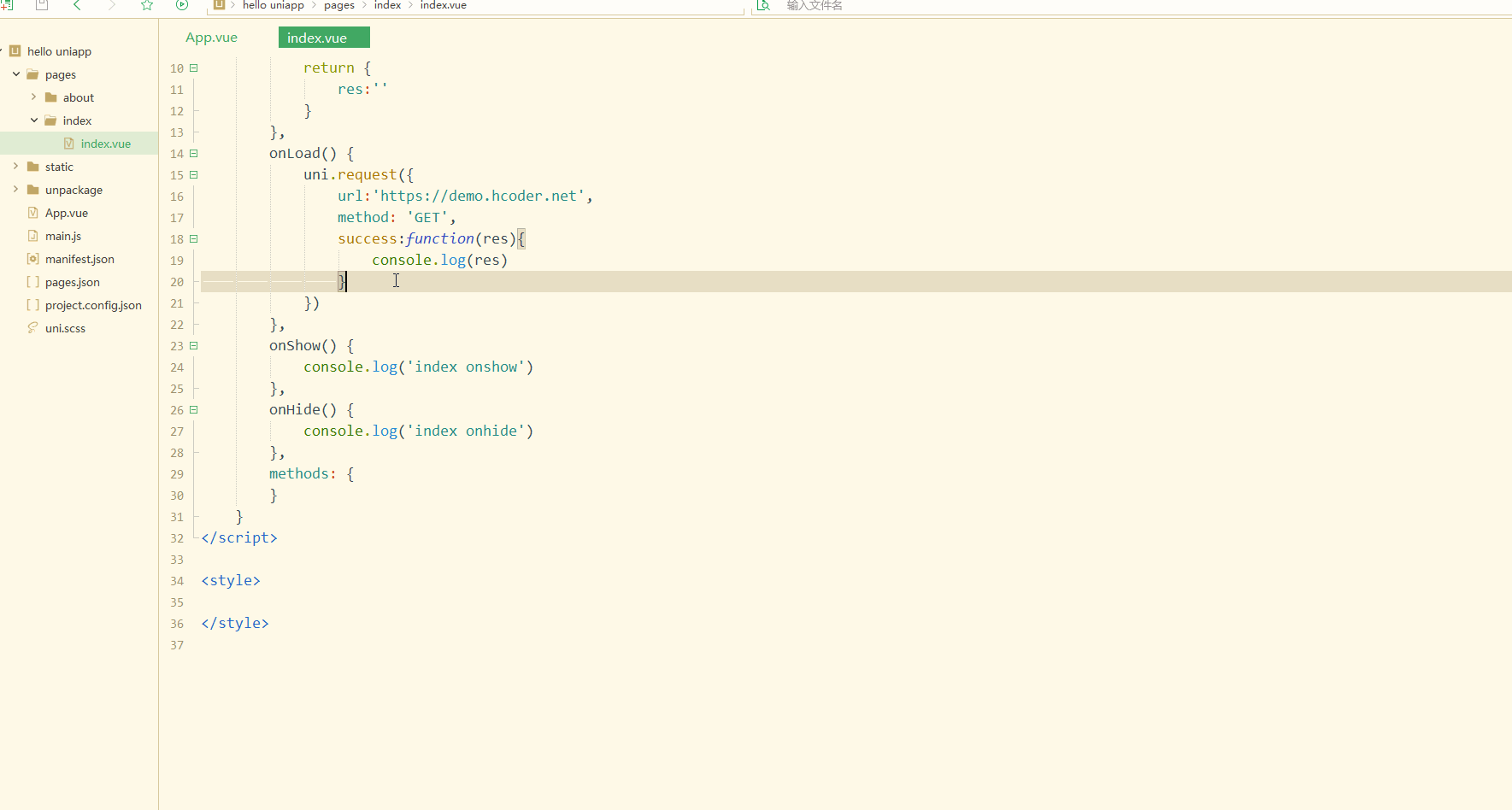This screenshot has width=1512, height=810.
Task: Expand the unpackage folder chevron
Action: tap(15, 190)
